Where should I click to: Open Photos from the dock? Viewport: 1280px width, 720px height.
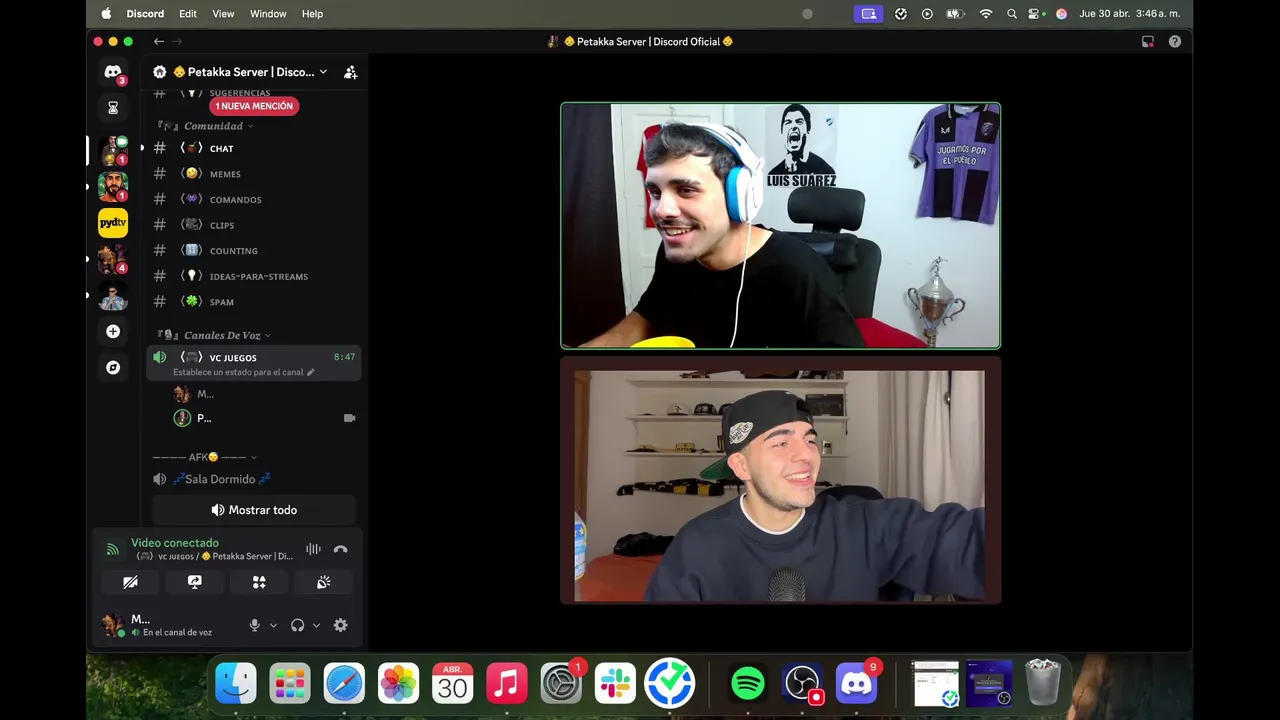coord(398,684)
